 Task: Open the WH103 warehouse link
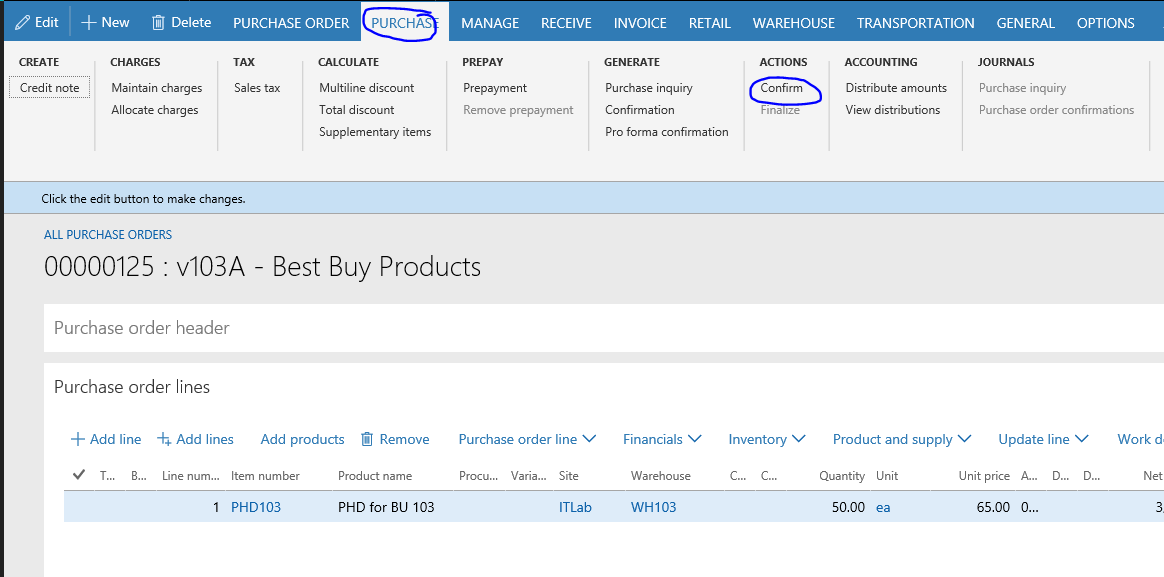653,508
